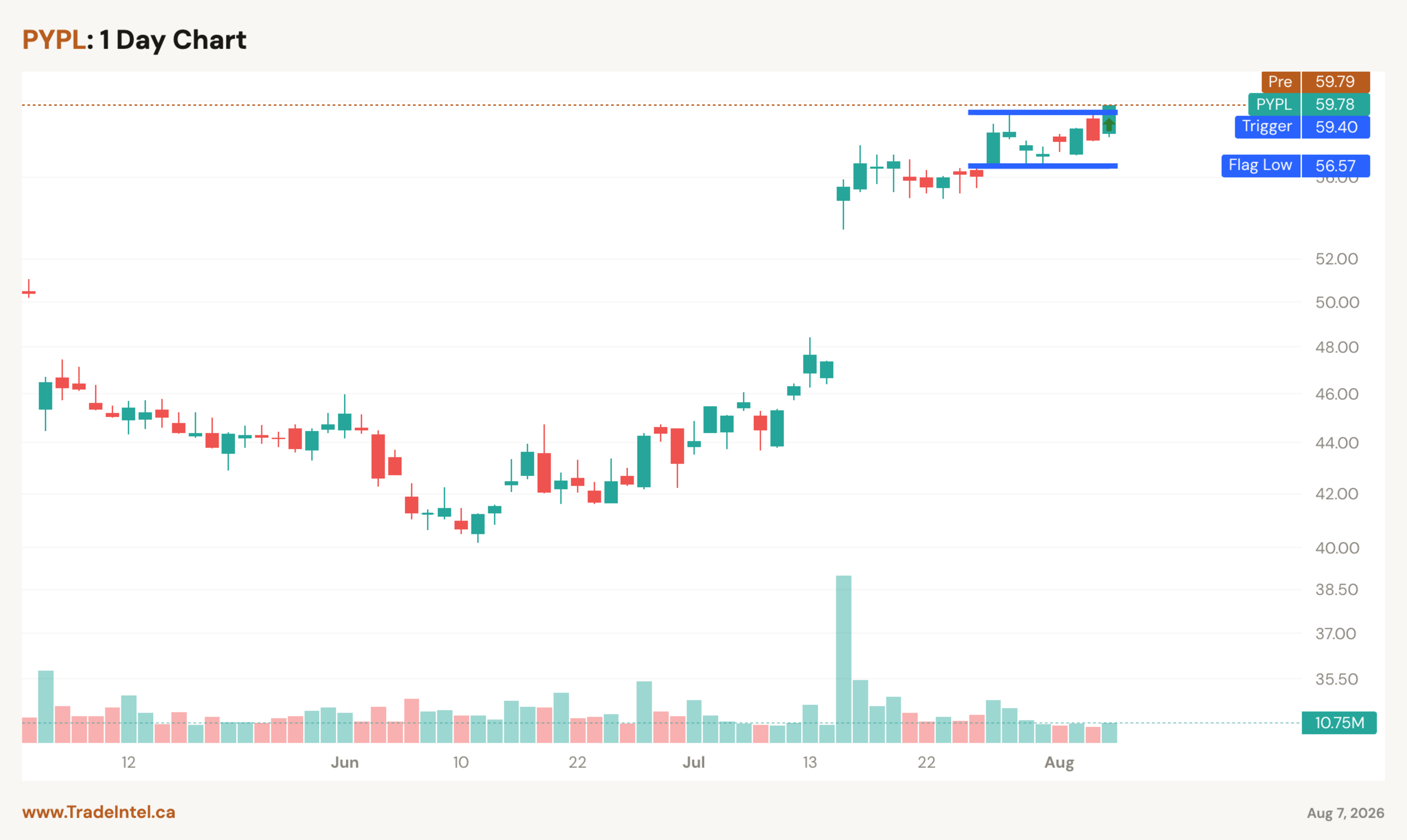Click the Jul date axis label

coord(693,762)
